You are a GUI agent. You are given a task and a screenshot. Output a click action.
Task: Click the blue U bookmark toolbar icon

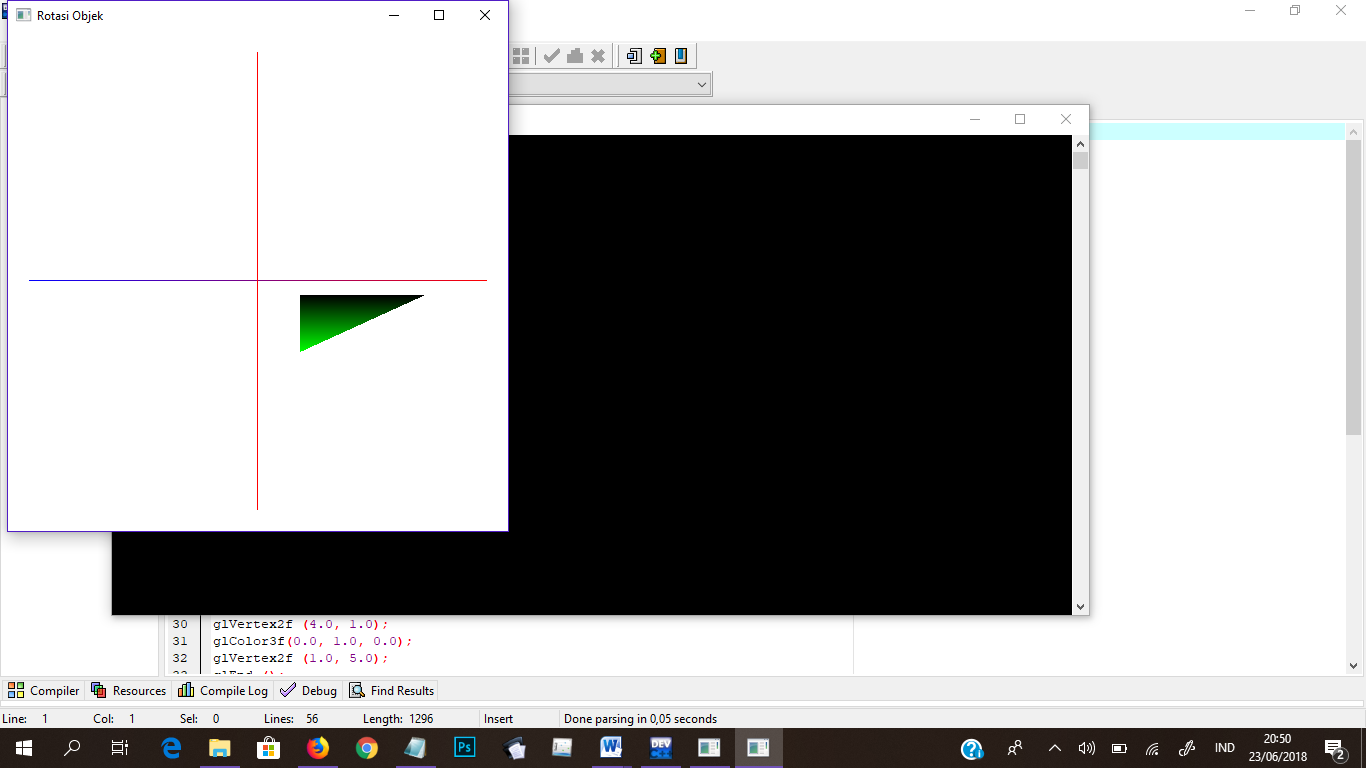[x=680, y=55]
